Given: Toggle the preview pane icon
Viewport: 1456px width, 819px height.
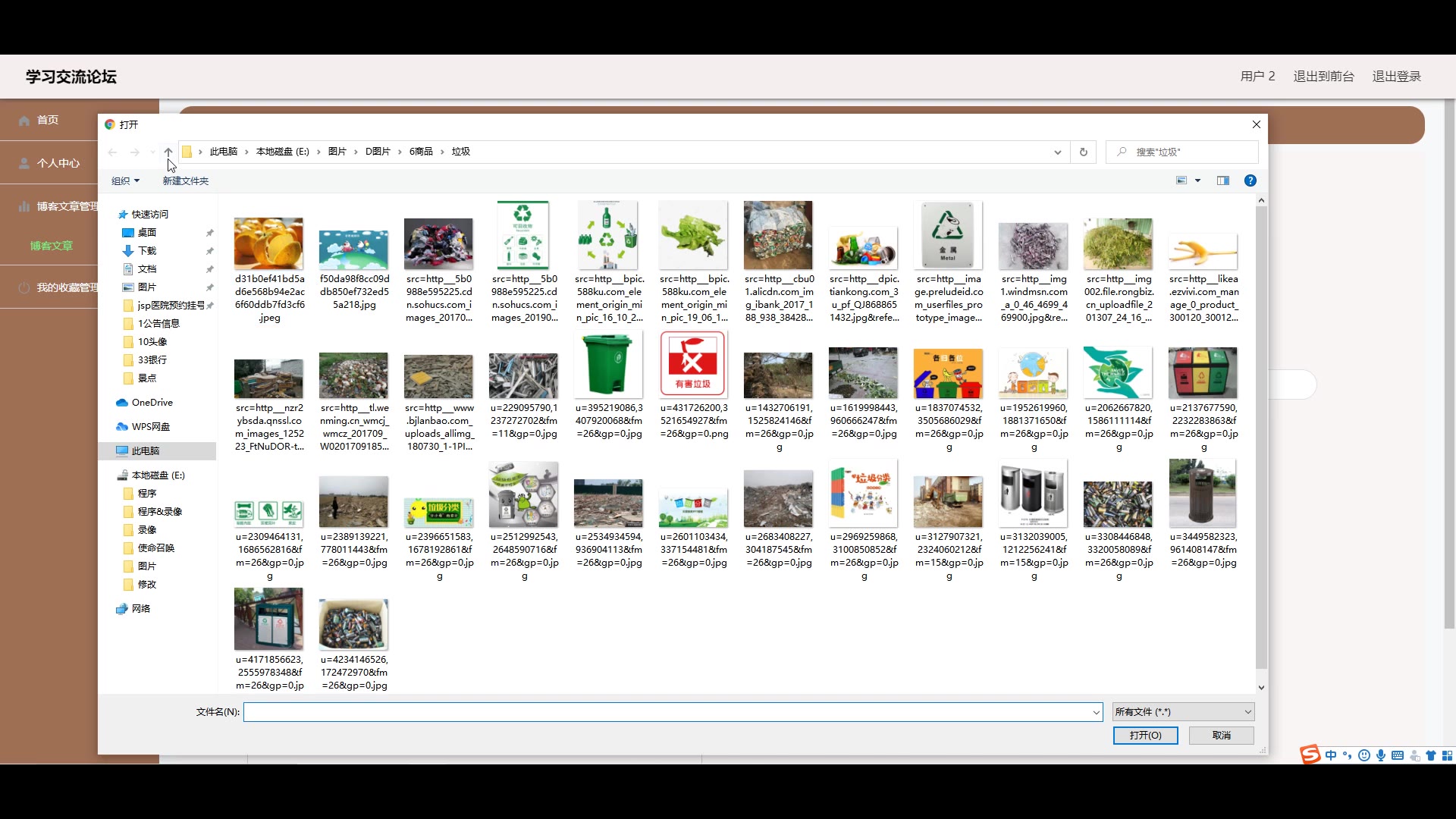Looking at the screenshot, I should click(x=1222, y=180).
